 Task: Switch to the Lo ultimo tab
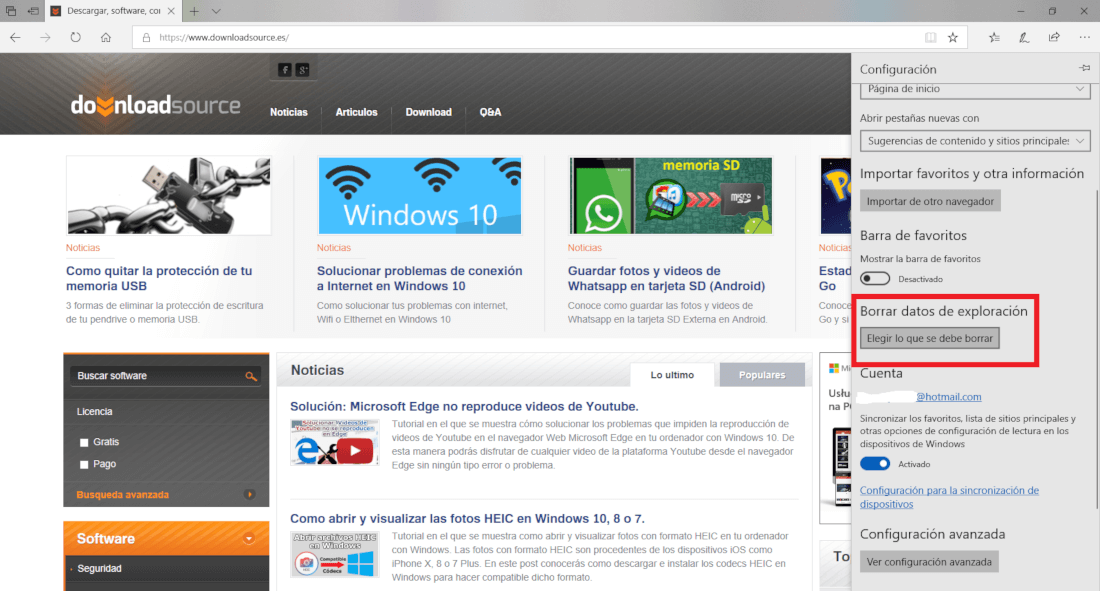tap(672, 375)
